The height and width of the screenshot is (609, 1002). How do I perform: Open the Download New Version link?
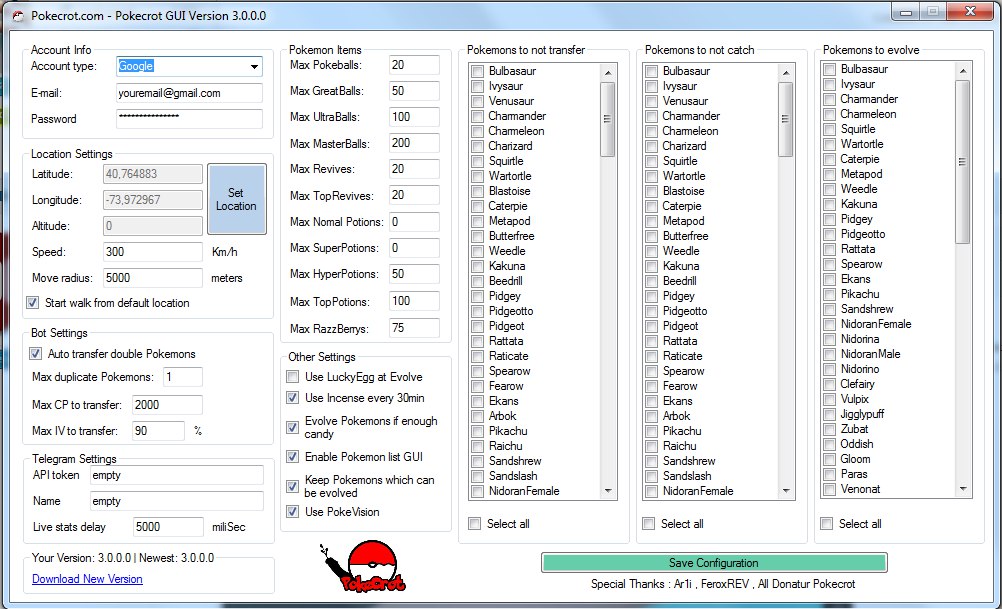[x=87, y=579]
